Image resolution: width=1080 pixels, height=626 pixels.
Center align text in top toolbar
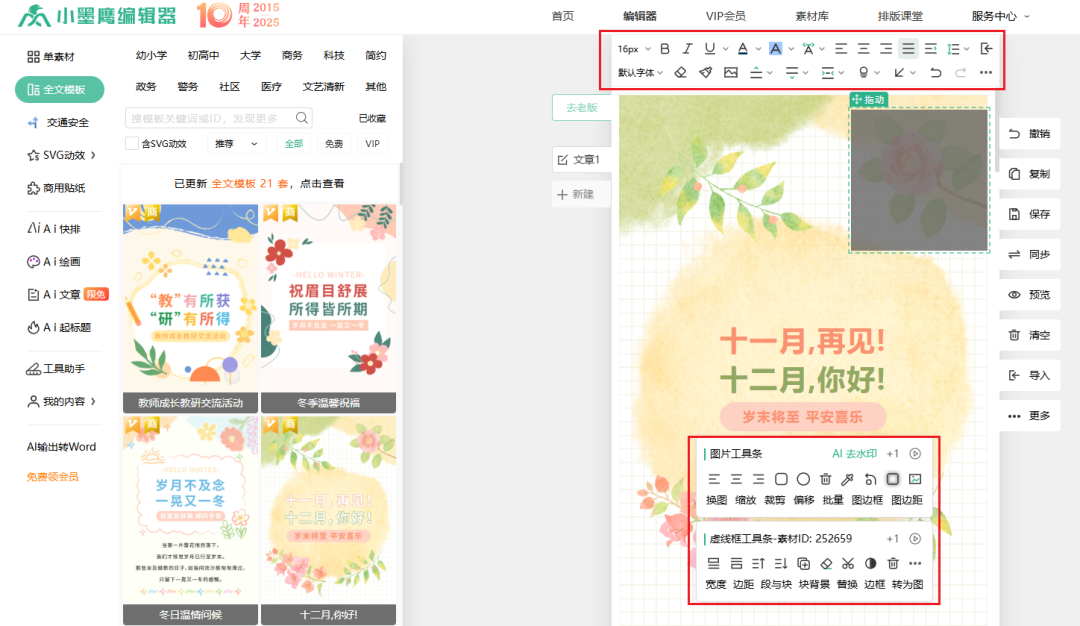864,49
